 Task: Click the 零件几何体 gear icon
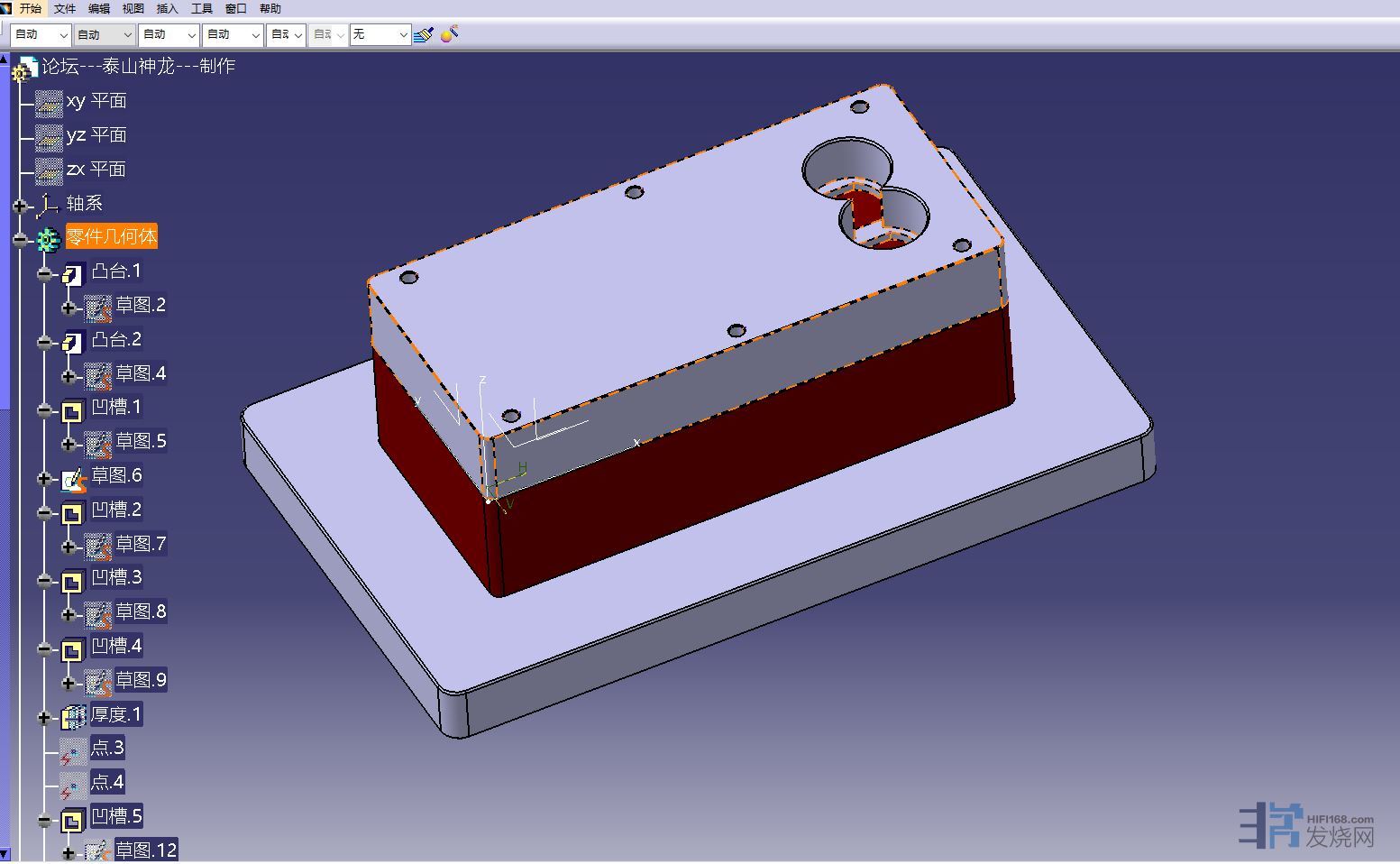[48, 239]
